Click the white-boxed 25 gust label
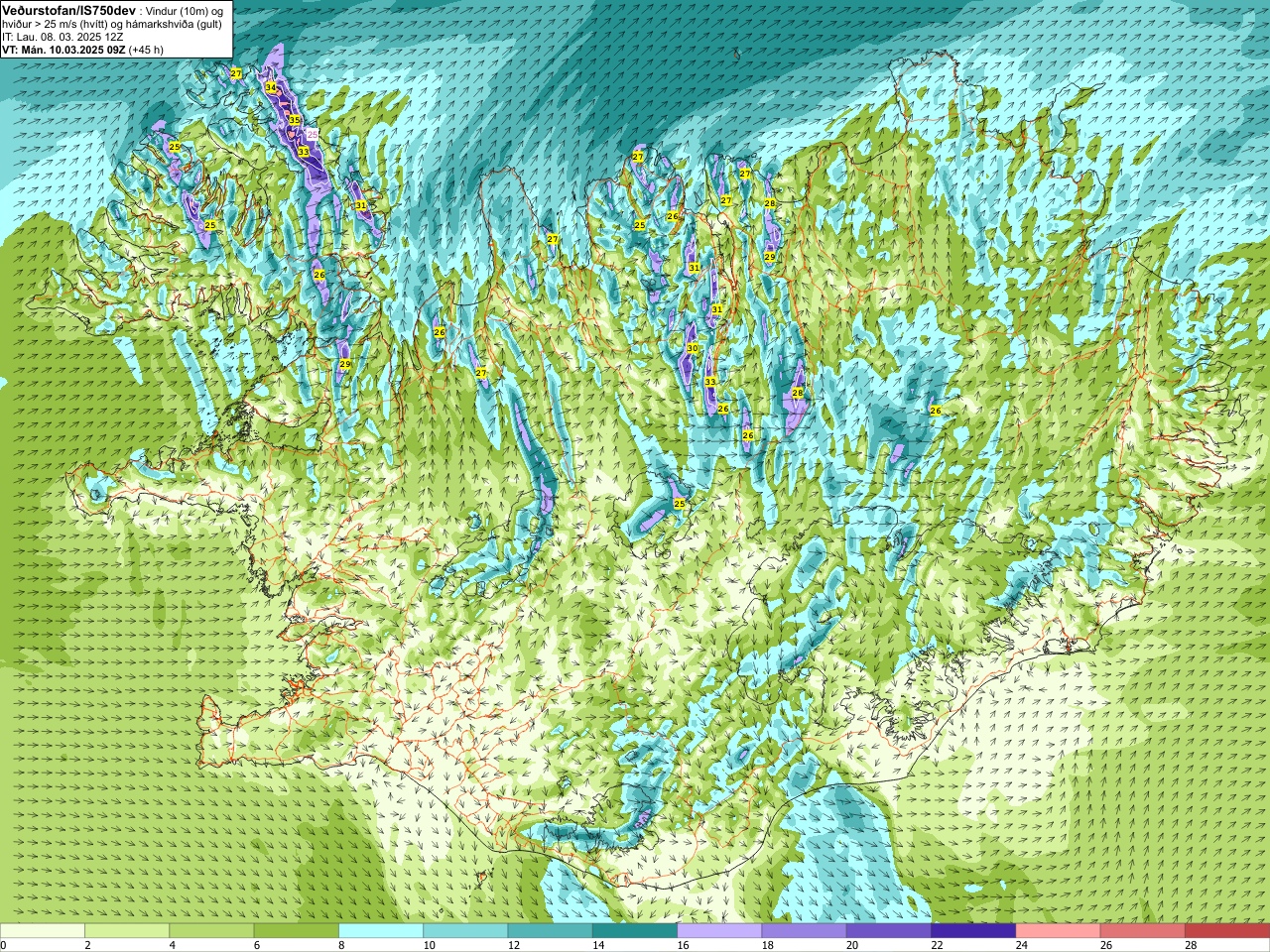Screen dimensions: 1270x952 click(x=313, y=134)
